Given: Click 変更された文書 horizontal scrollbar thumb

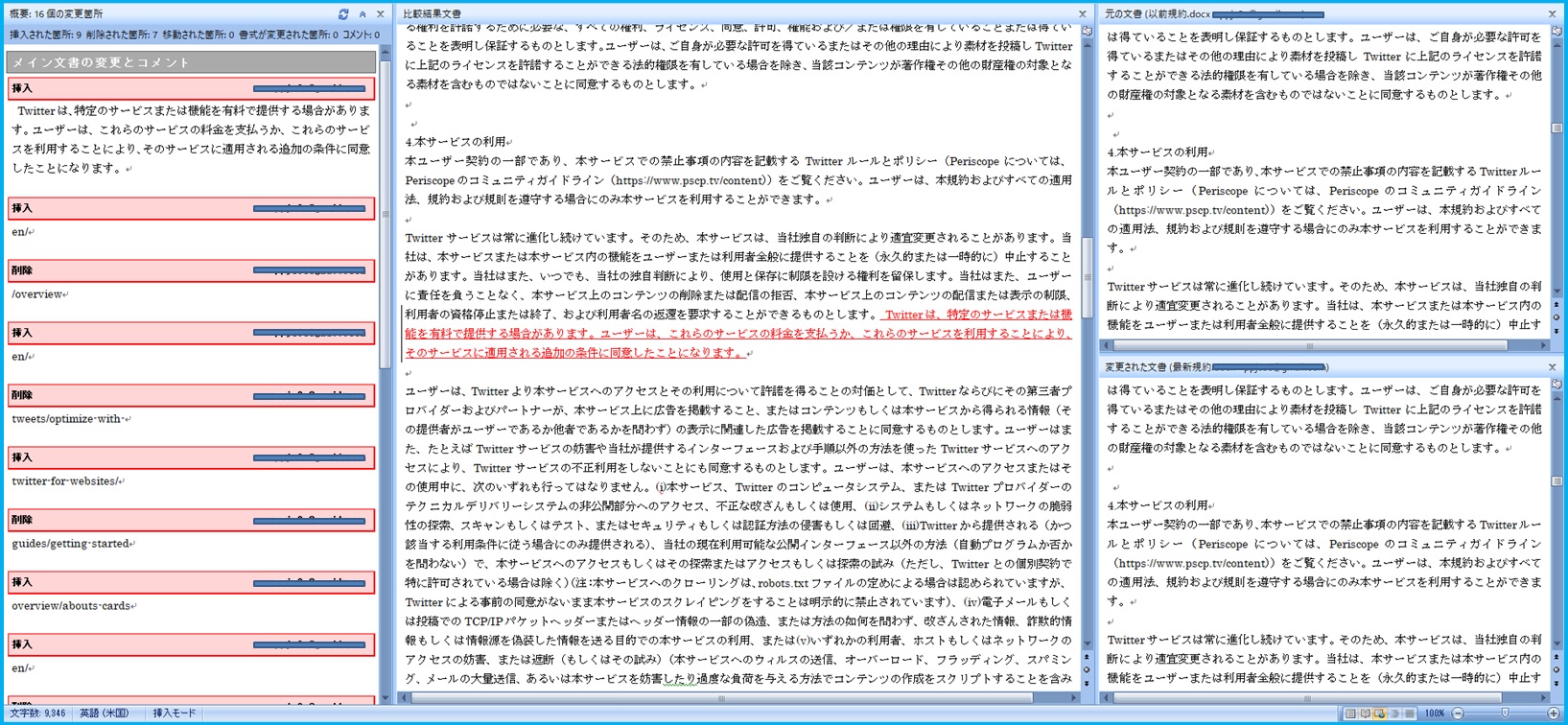Looking at the screenshot, I should click(x=1309, y=698).
